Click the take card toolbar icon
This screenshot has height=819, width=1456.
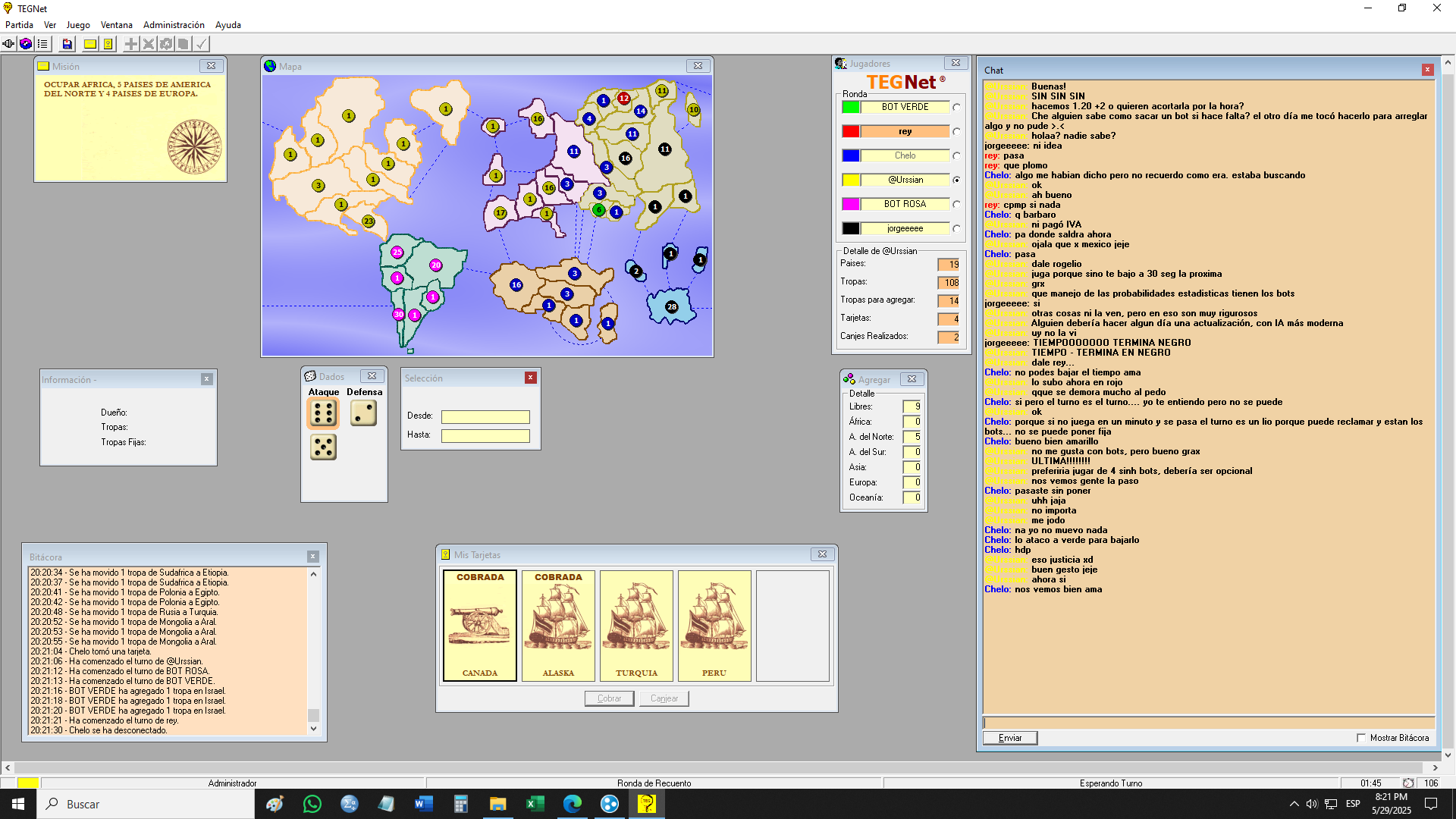tap(184, 44)
